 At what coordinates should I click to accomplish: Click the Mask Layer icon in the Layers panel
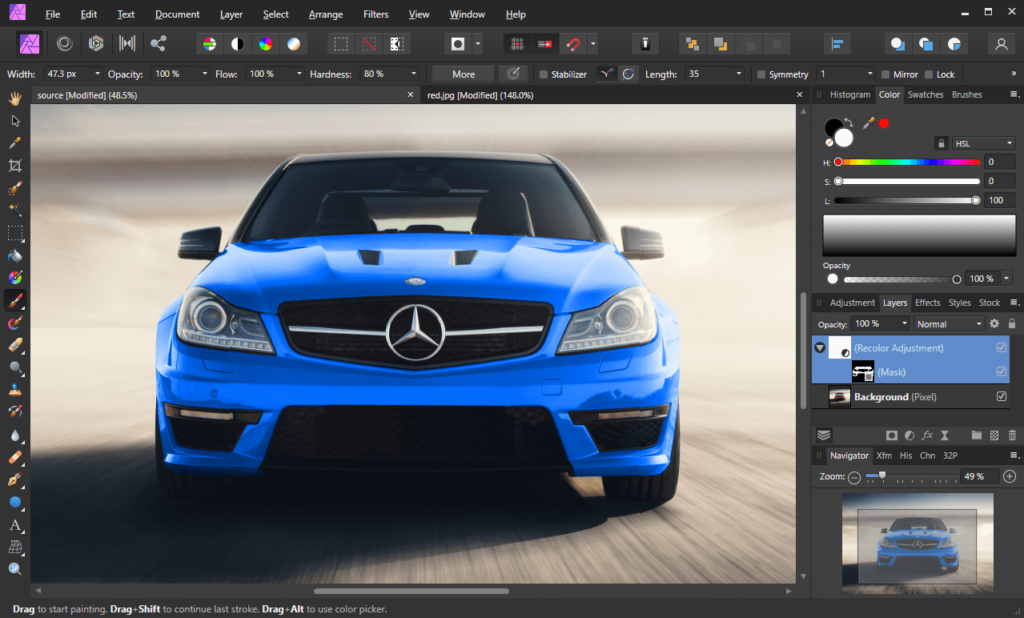(x=863, y=371)
